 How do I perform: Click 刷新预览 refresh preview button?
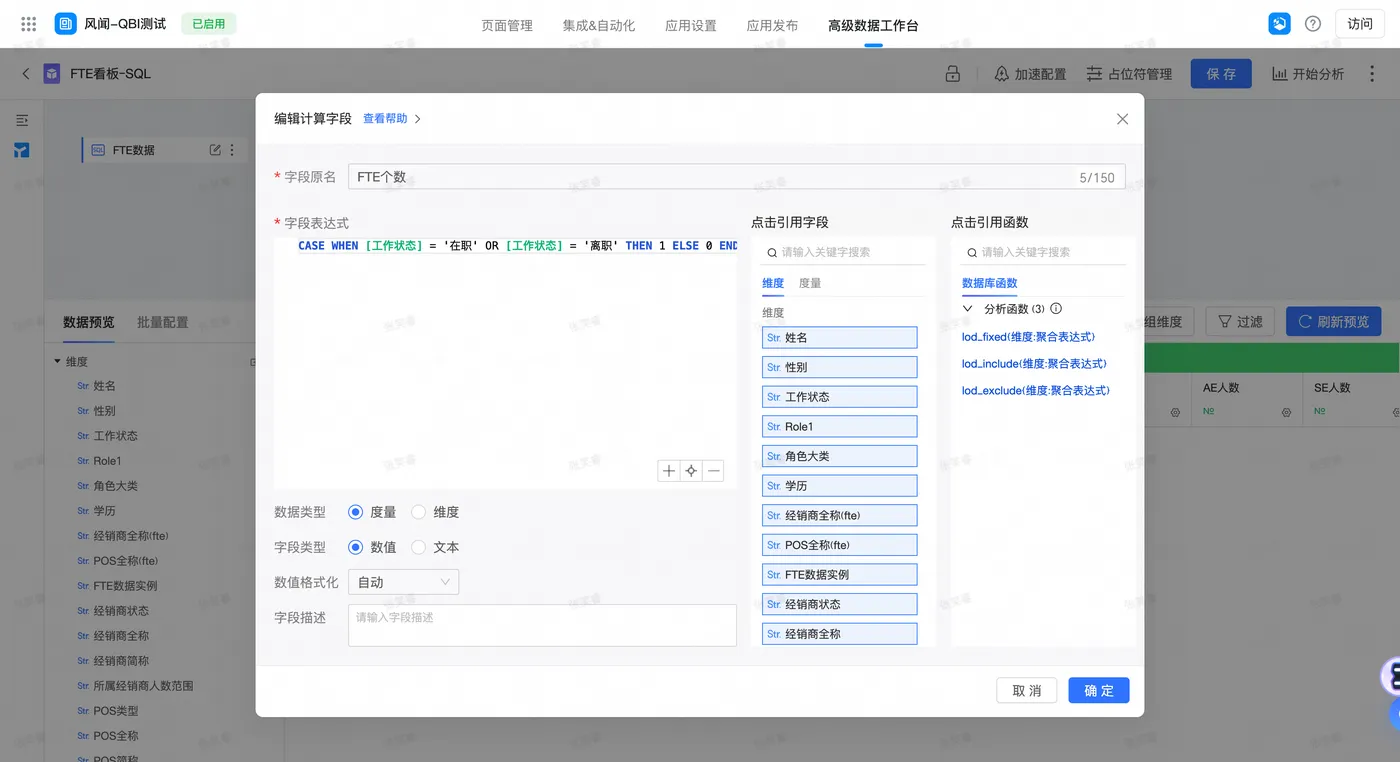click(1334, 322)
